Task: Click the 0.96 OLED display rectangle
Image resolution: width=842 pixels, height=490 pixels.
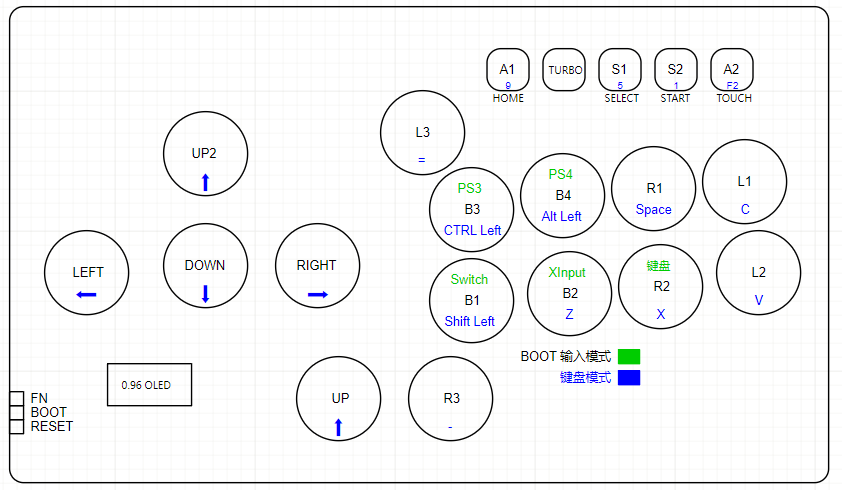Action: pyautogui.click(x=149, y=385)
